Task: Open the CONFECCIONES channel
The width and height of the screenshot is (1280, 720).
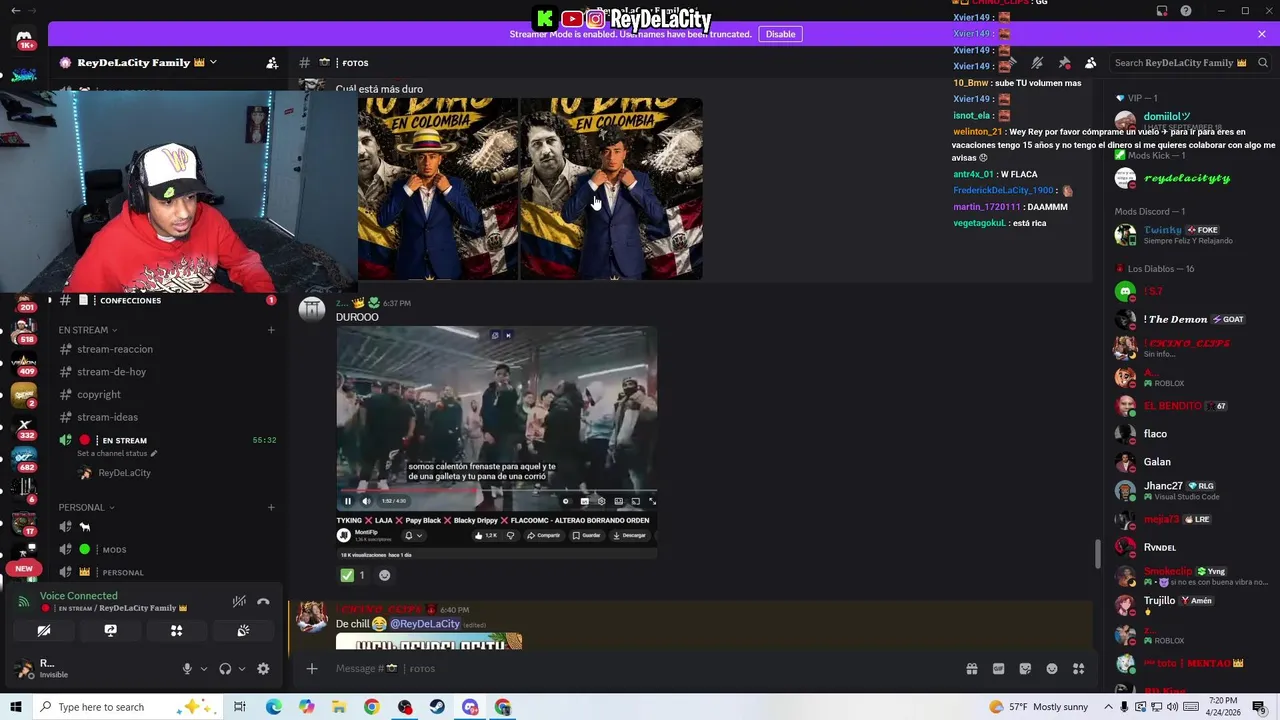Action: click(x=130, y=300)
